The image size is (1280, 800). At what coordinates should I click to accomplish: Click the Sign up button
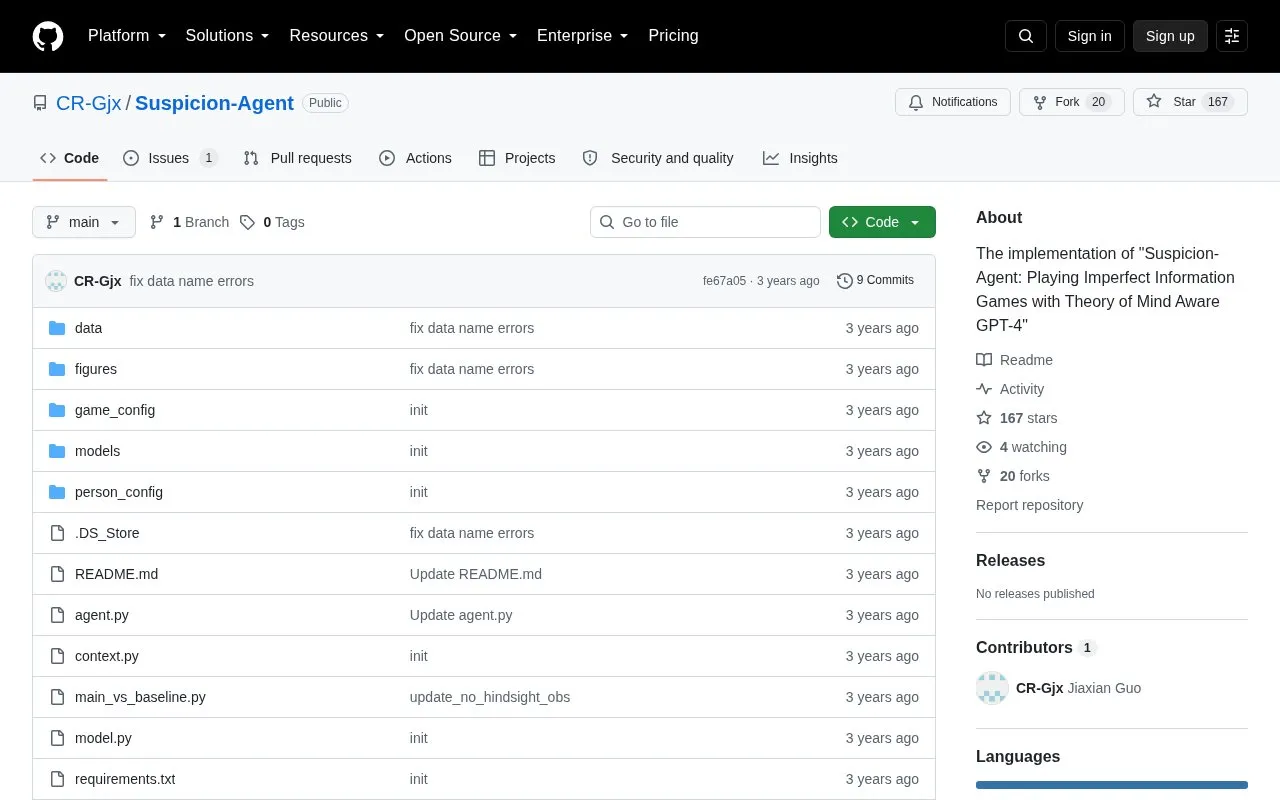(1170, 36)
